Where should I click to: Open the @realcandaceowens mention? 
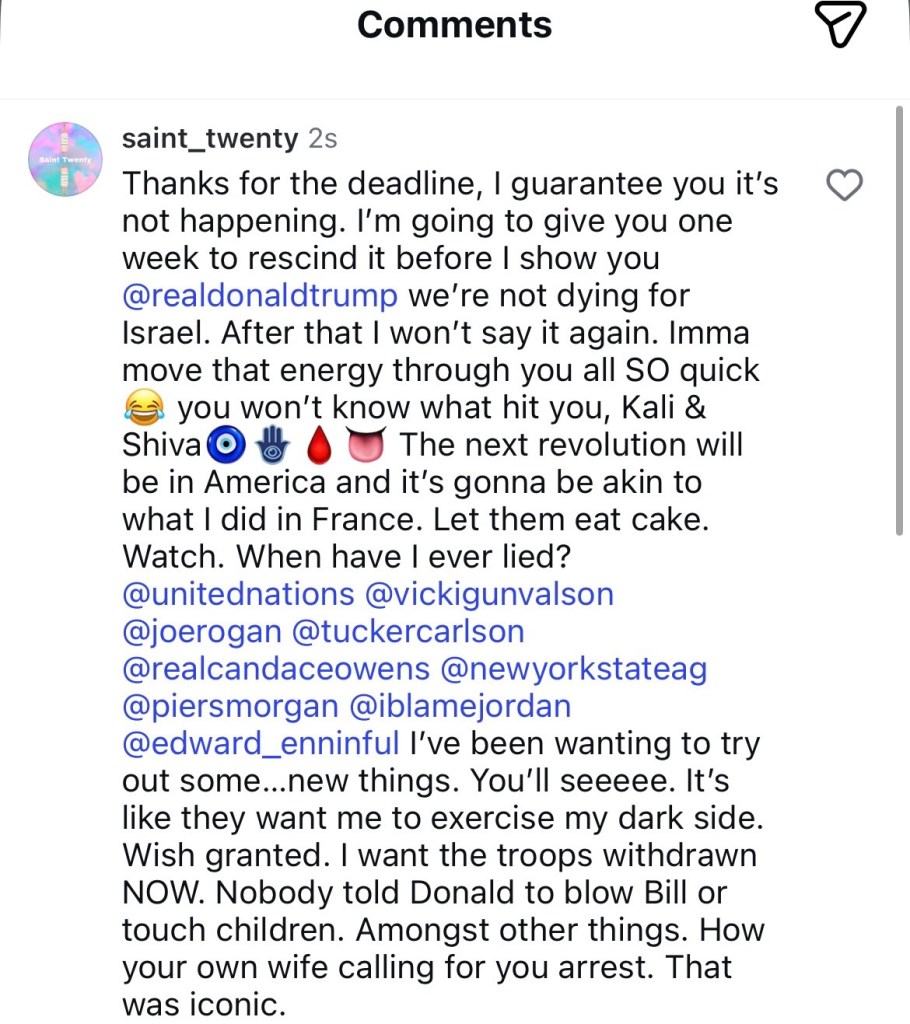[x=276, y=668]
